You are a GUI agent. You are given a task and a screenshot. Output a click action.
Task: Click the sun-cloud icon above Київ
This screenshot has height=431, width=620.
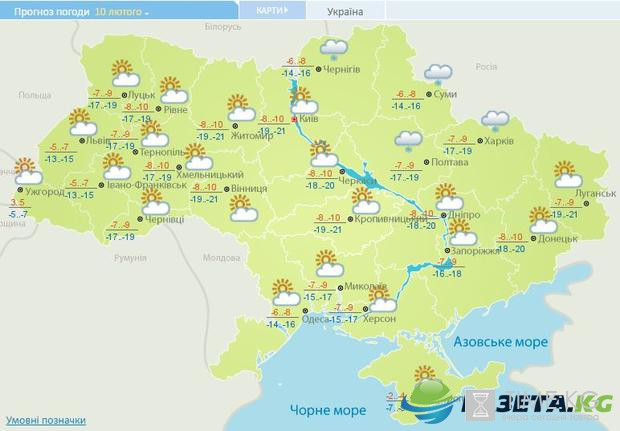point(304,100)
